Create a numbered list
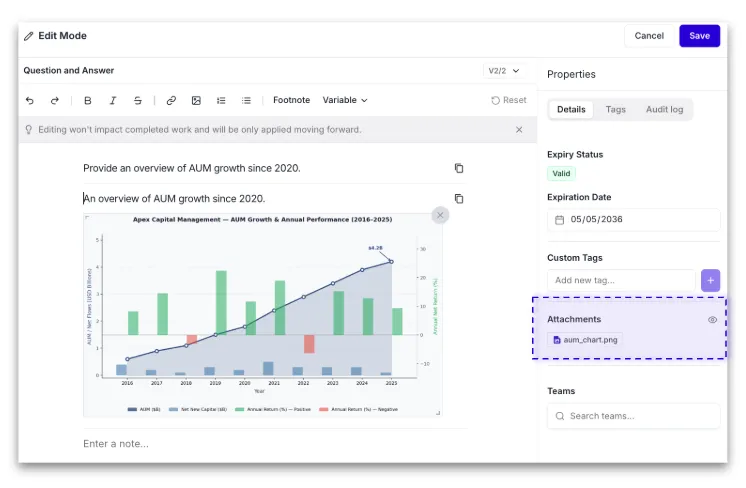The height and width of the screenshot is (488, 746). (x=221, y=100)
